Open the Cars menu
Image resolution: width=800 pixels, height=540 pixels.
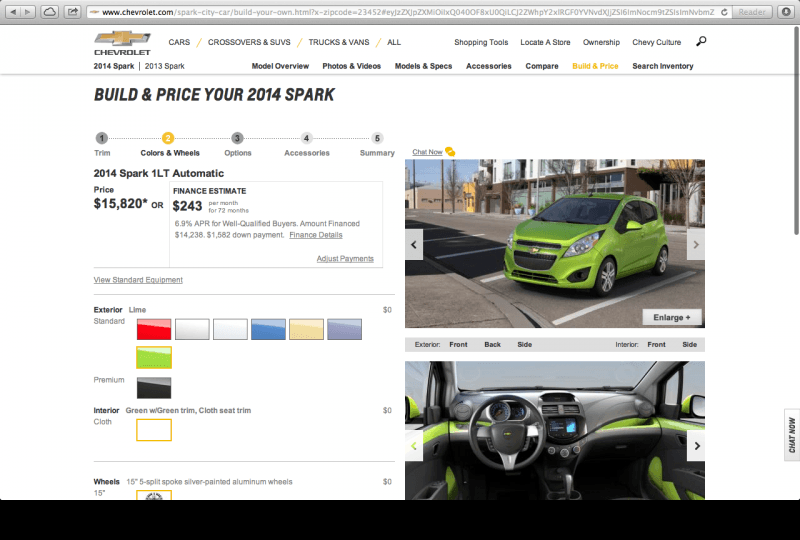[179, 42]
